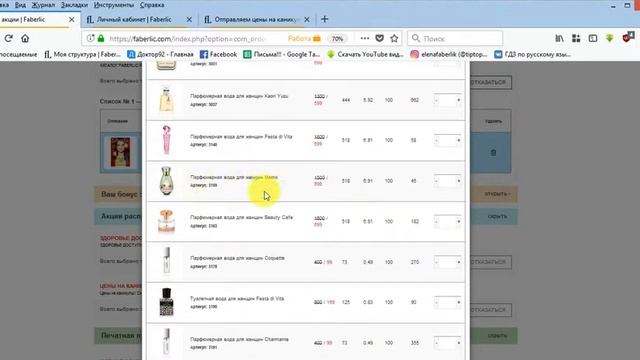Open Письма!!! Google Таблицы bookmark
The width and height of the screenshot is (640, 360).
[x=282, y=54]
